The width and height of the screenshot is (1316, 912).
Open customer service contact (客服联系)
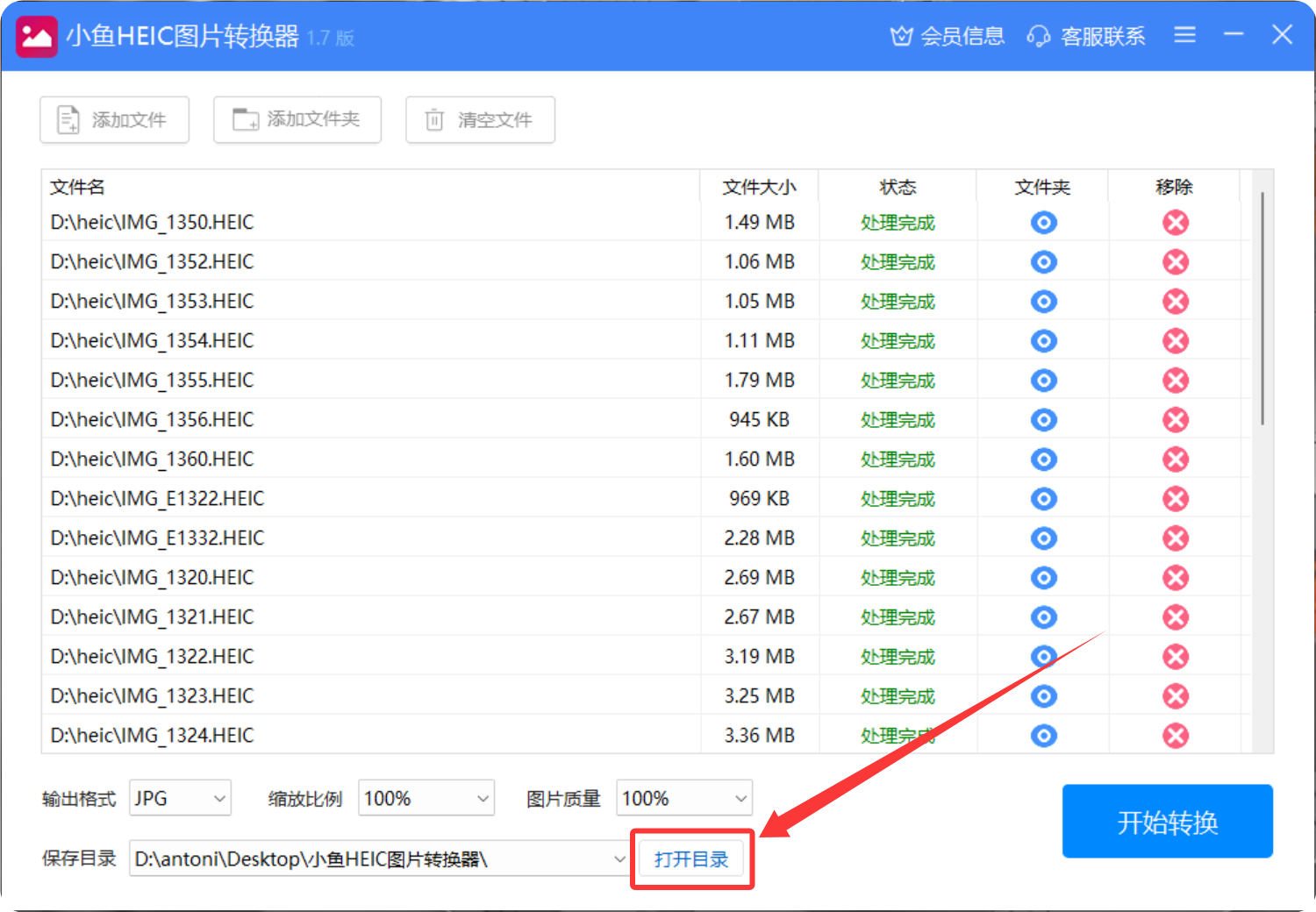1086,36
